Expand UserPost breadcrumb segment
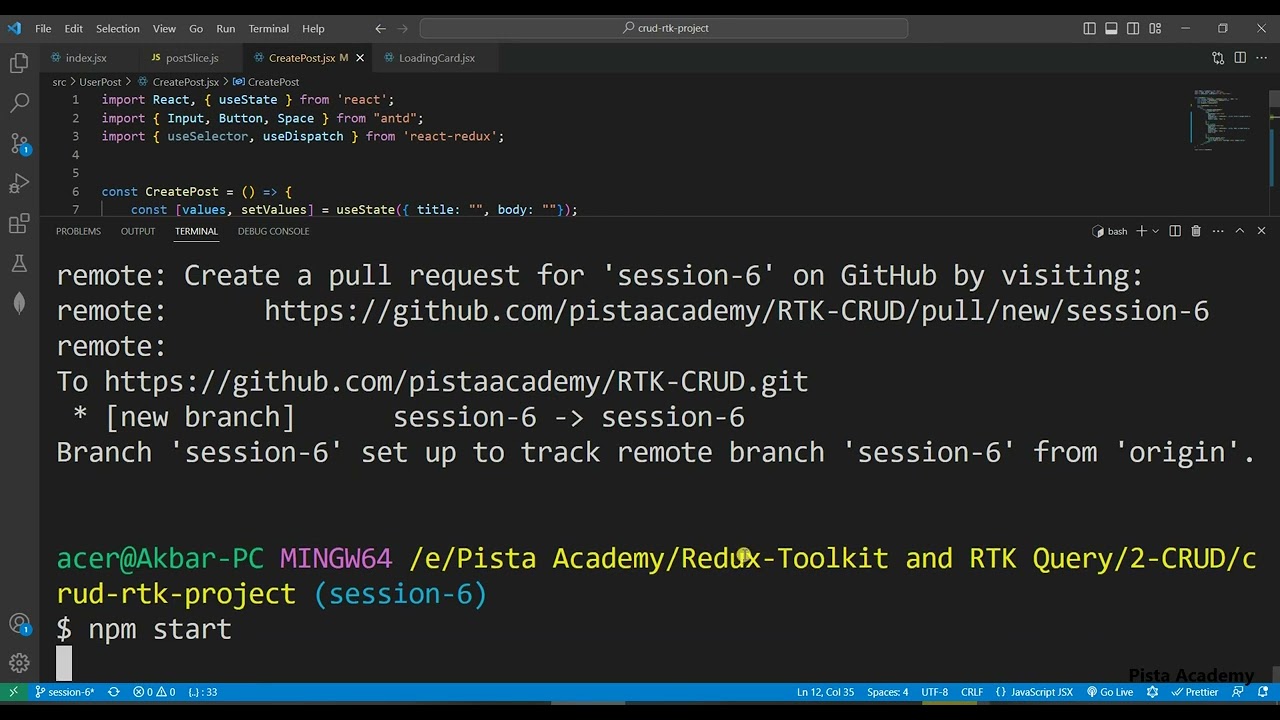This screenshot has width=1280, height=720. click(x=100, y=82)
